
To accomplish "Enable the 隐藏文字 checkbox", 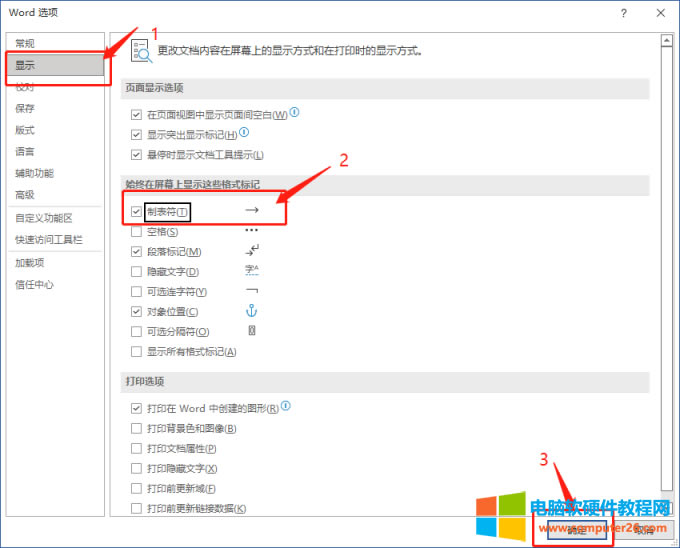I will point(136,272).
